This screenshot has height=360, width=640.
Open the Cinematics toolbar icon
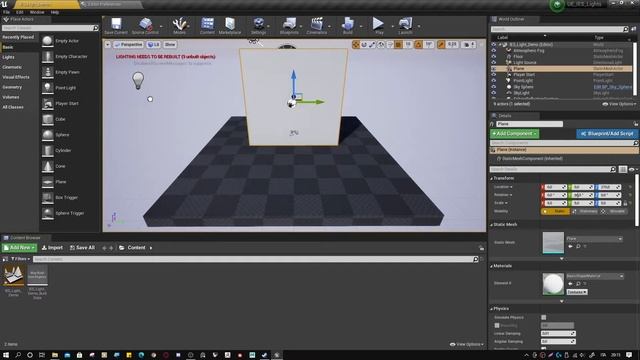coord(316,25)
